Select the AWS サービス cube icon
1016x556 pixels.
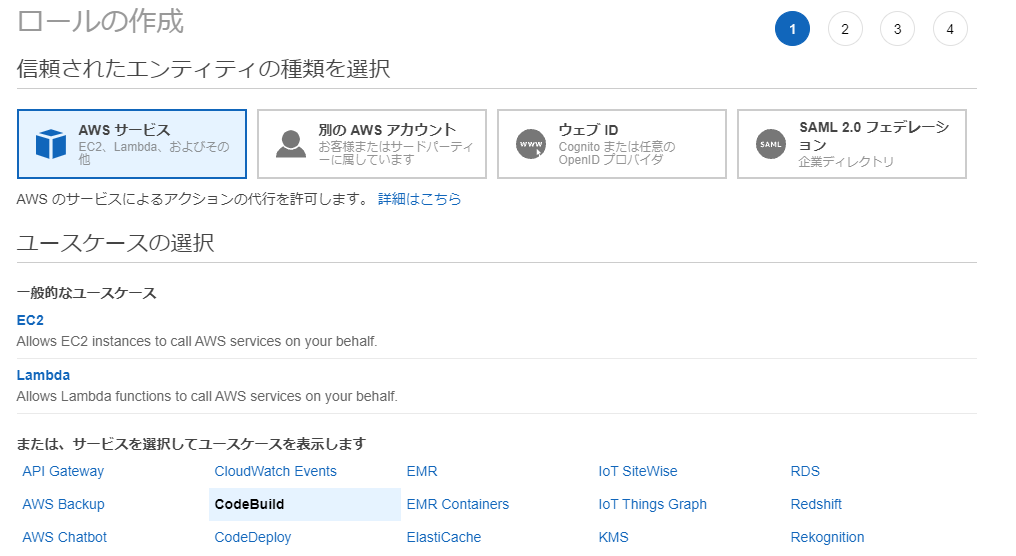(51, 144)
